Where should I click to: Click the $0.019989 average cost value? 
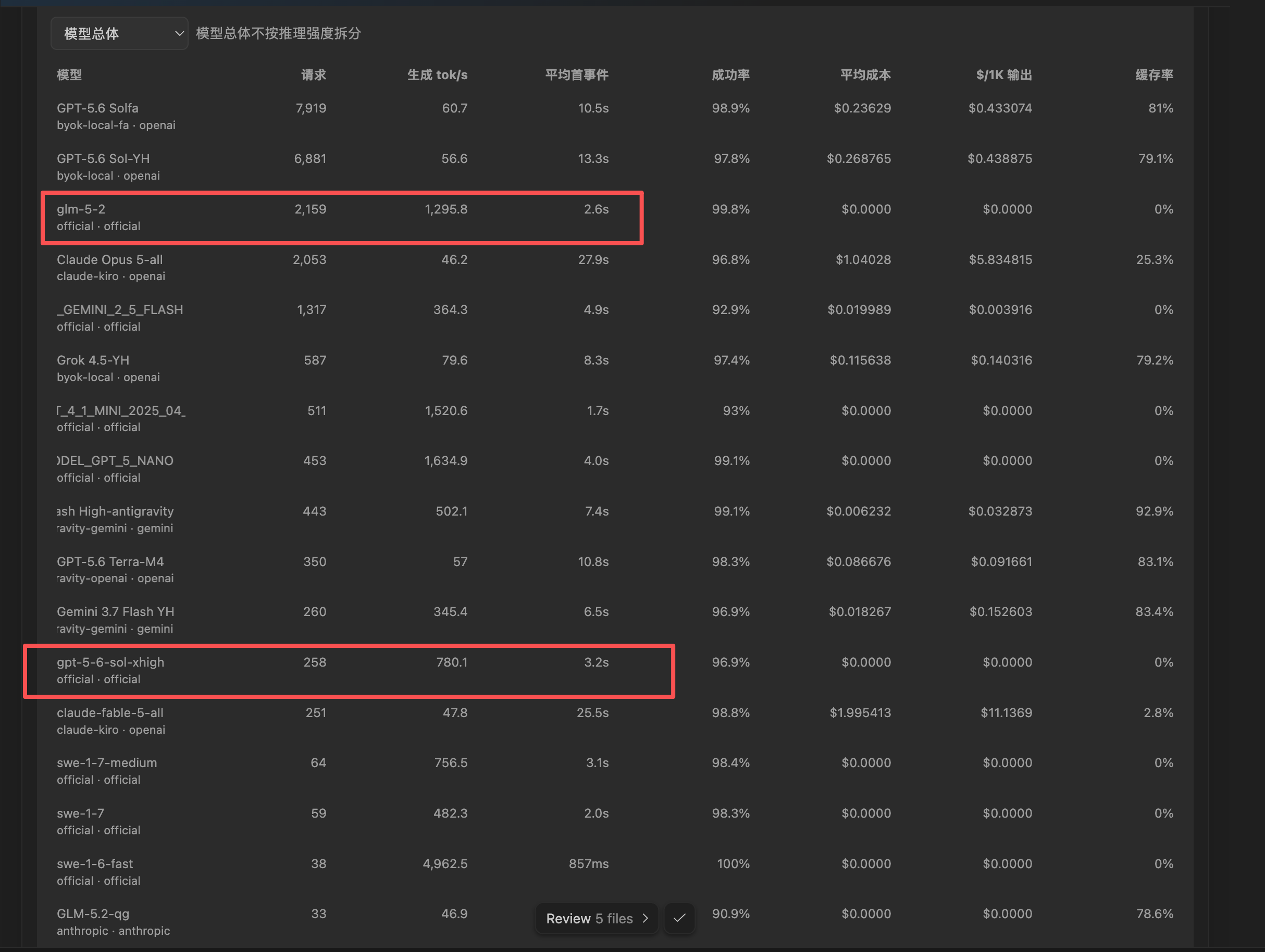[x=859, y=310]
